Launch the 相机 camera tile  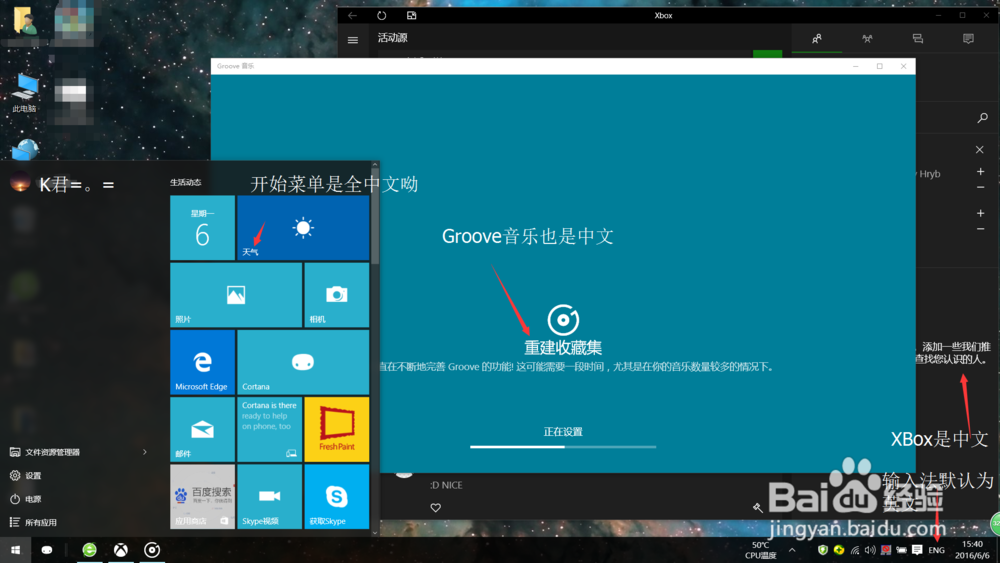[337, 295]
